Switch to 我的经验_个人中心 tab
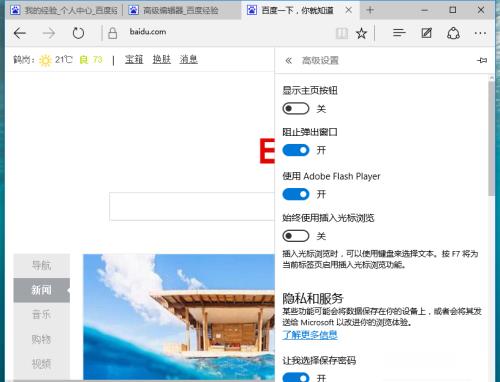500x382 pixels. [64, 10]
